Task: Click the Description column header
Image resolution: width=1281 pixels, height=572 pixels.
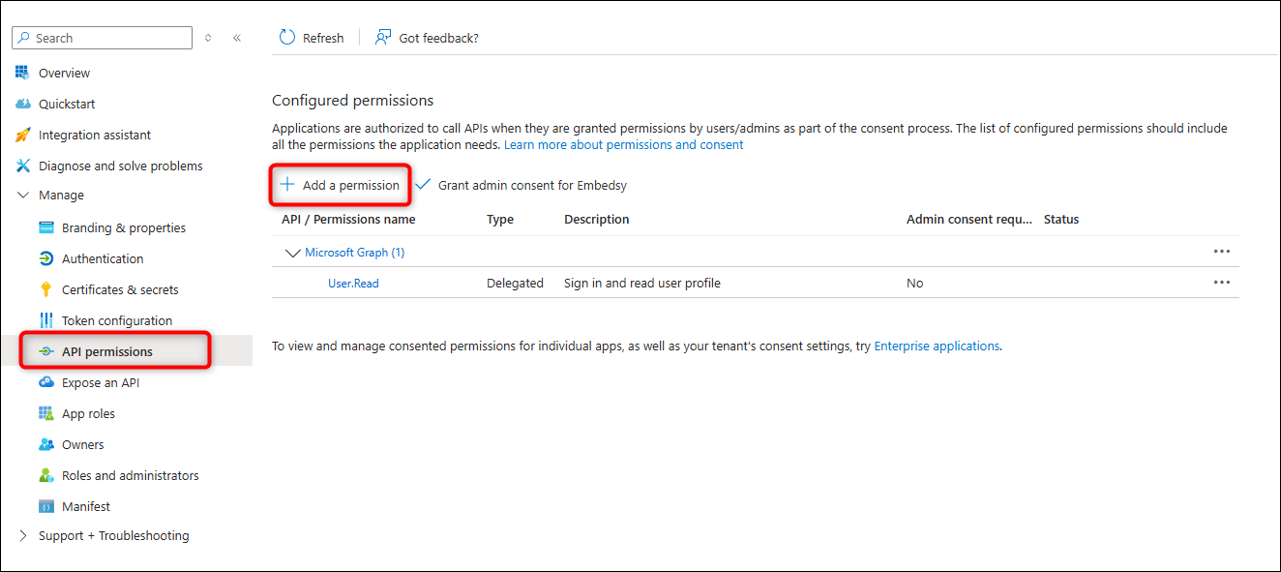Action: [x=597, y=219]
